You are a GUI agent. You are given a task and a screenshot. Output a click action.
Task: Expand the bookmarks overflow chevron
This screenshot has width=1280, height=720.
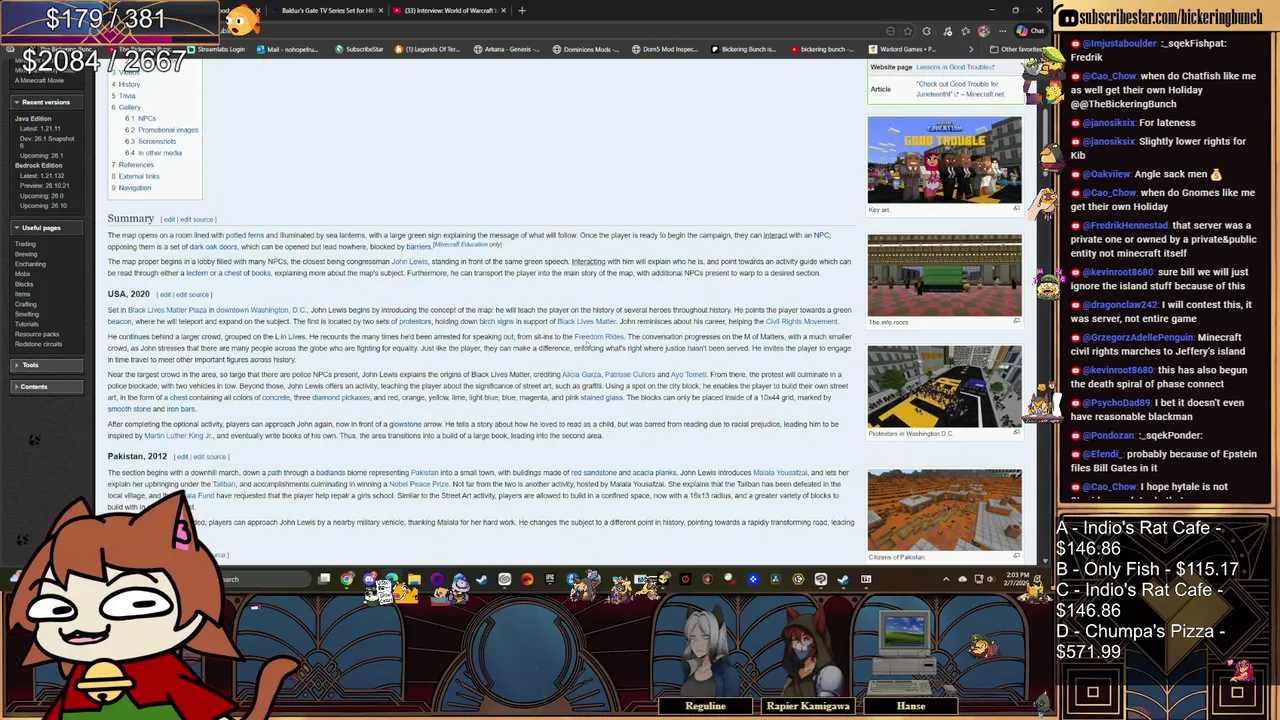tap(970, 49)
